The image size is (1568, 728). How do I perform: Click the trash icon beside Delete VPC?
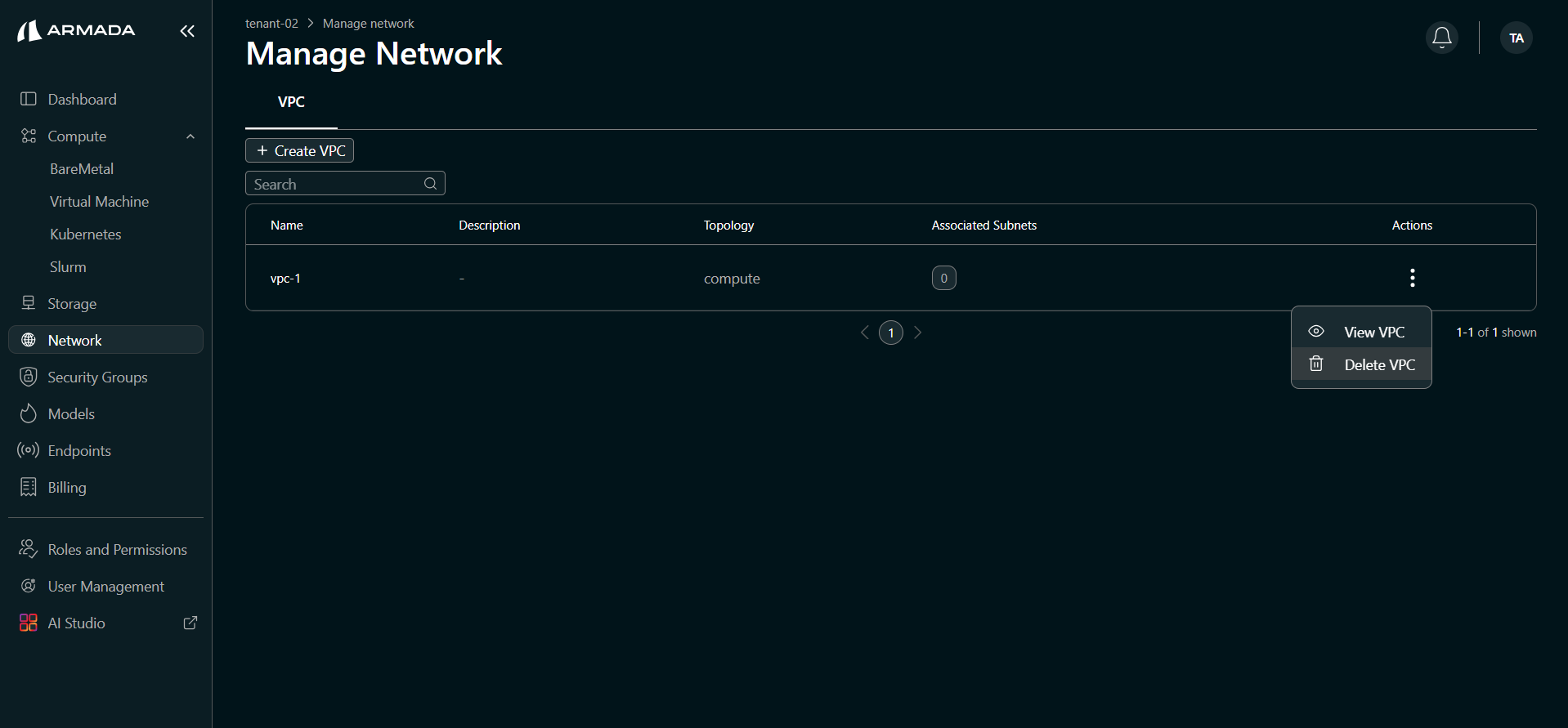click(1316, 364)
